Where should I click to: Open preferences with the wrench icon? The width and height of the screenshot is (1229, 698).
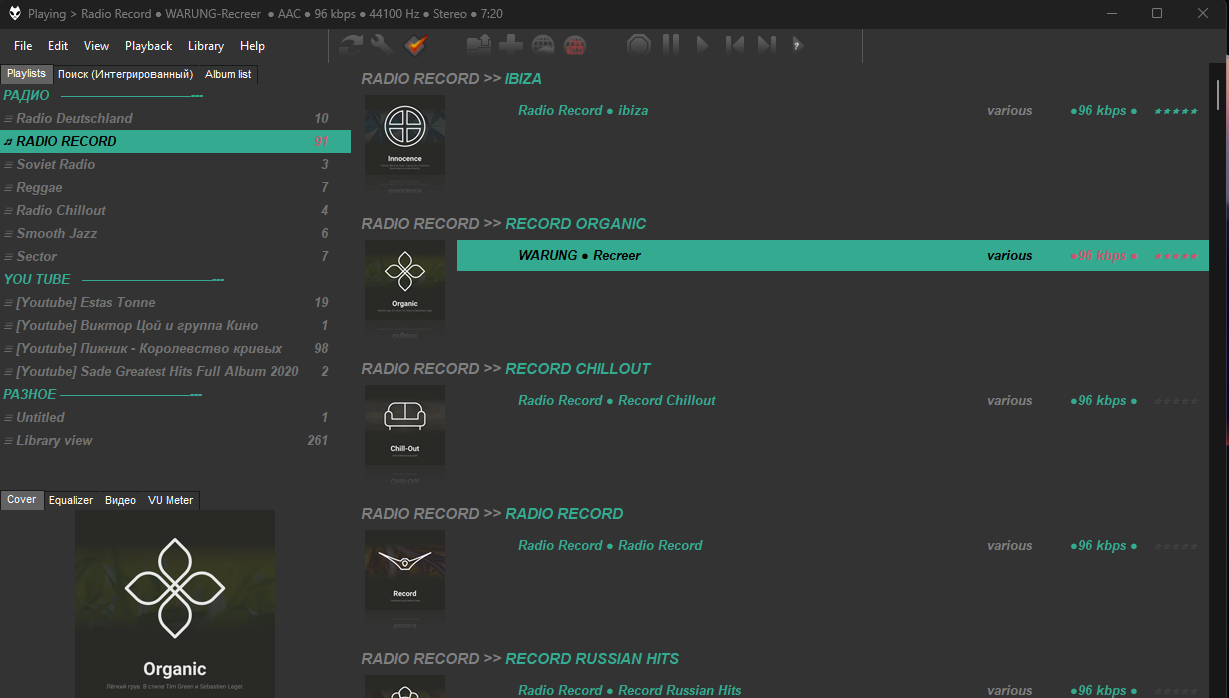(382, 44)
